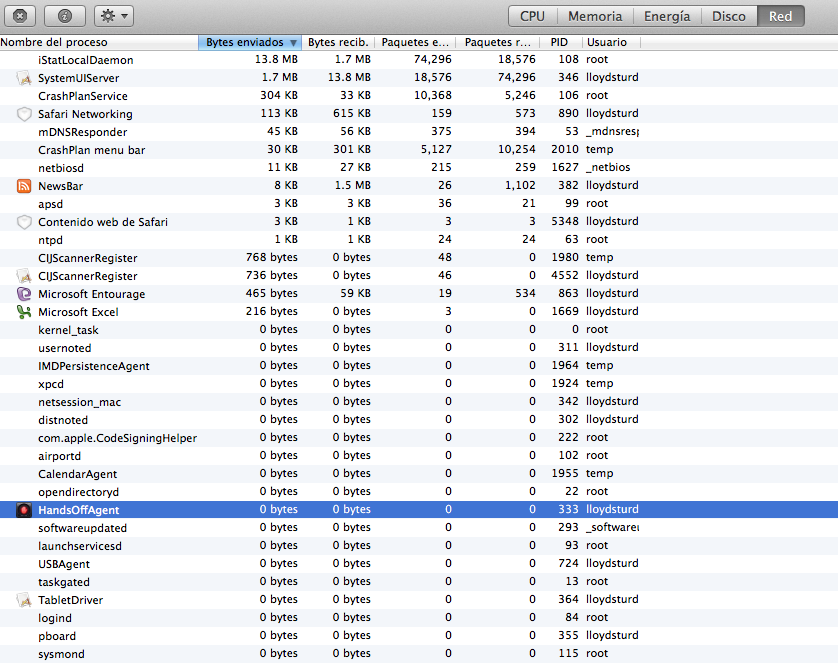
Task: Select the IMDPersistenceAgent process
Action: (x=419, y=366)
